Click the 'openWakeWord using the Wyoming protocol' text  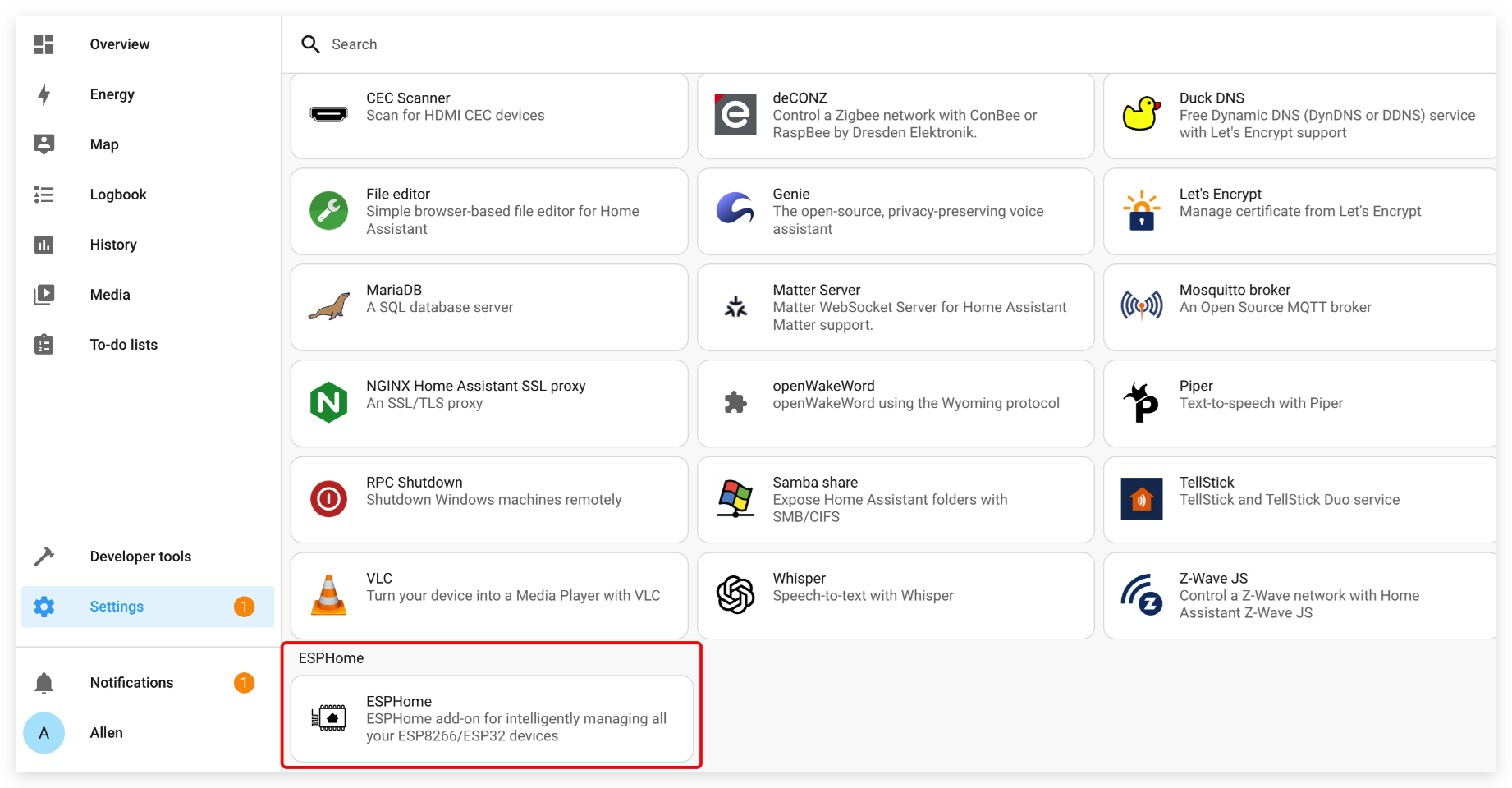pyautogui.click(x=916, y=403)
